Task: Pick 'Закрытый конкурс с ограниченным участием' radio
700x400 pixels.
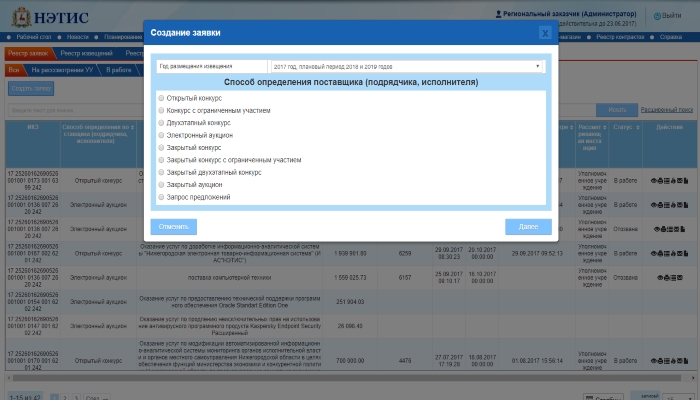Action: click(161, 160)
